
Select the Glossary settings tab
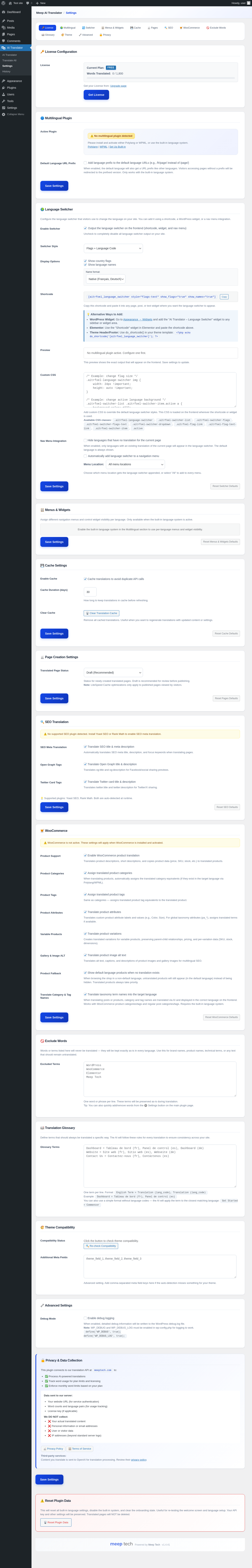tap(48, 35)
